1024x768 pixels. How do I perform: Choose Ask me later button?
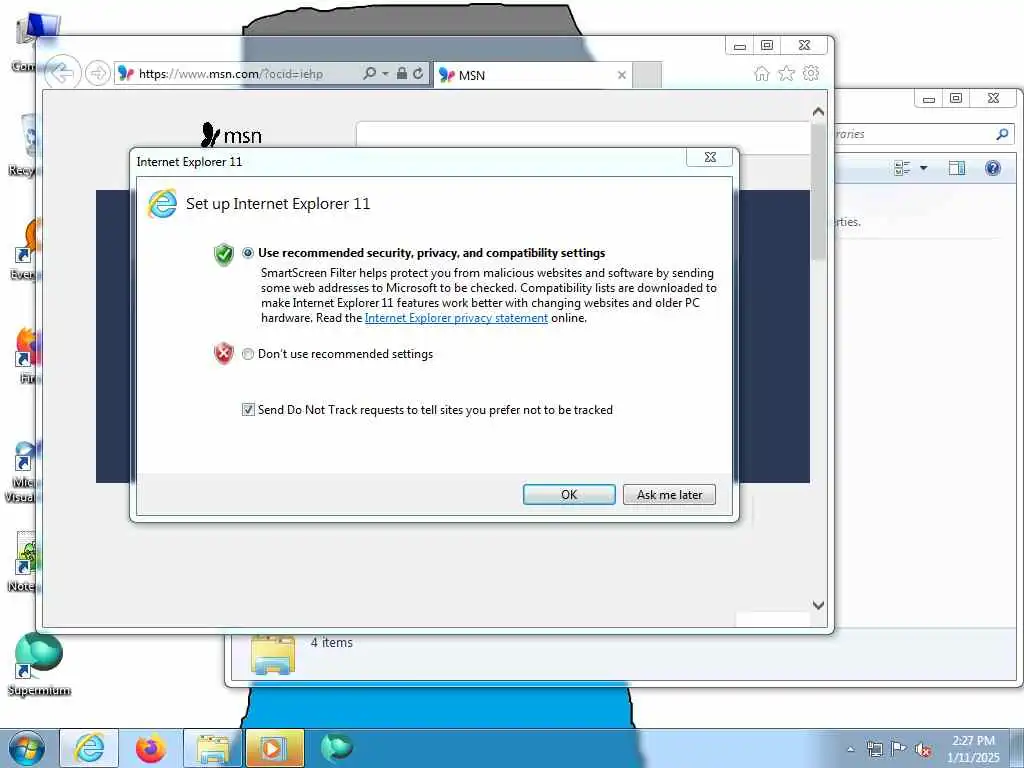[x=669, y=494]
